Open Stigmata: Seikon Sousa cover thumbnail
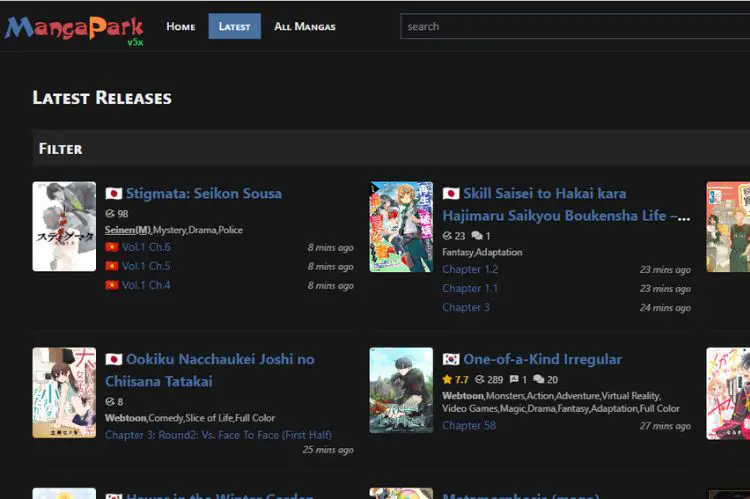750x499 pixels. point(64,226)
